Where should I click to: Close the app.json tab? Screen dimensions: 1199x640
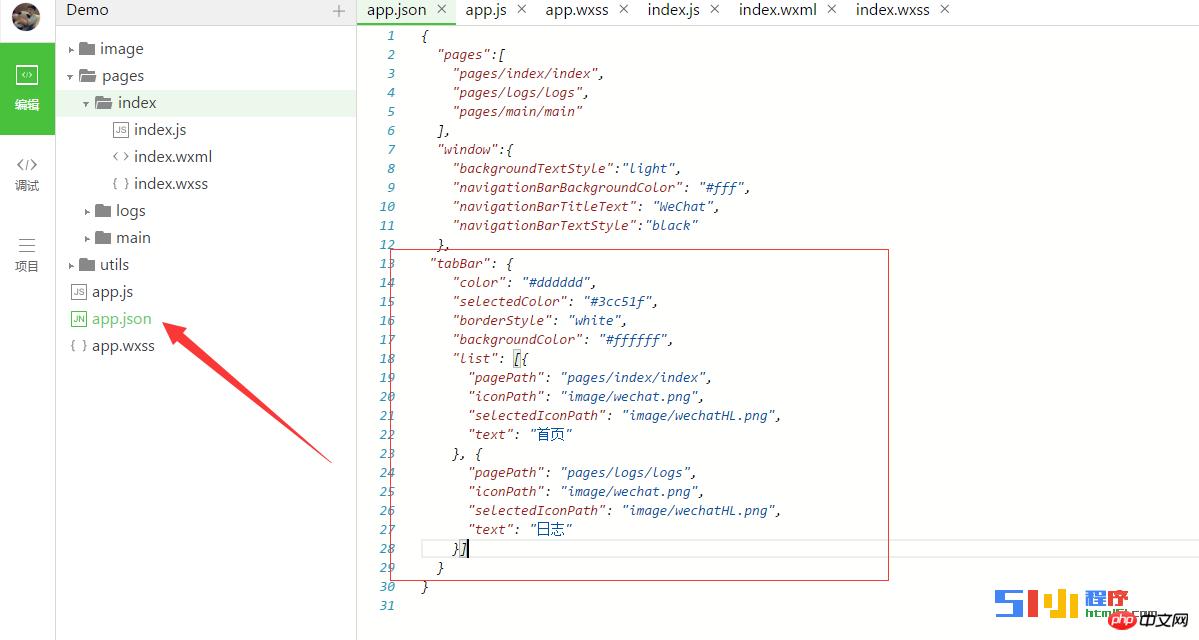click(441, 9)
